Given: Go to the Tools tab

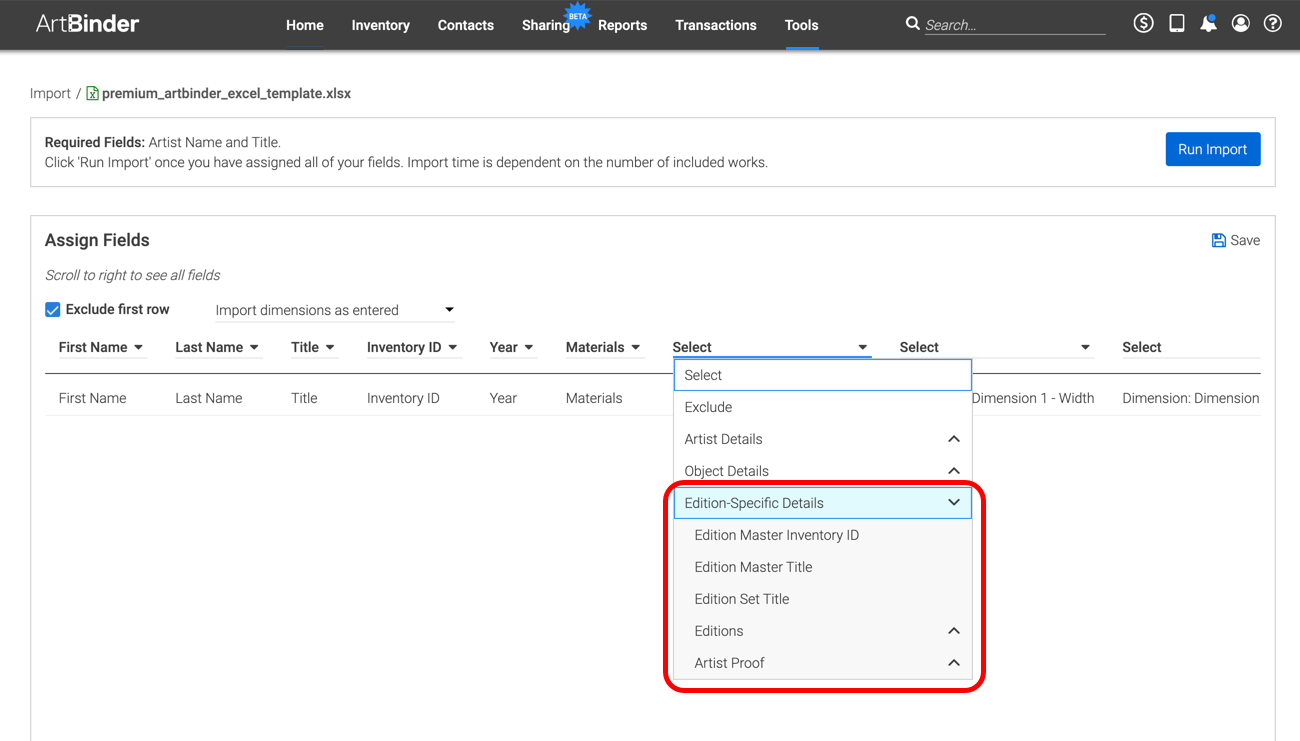Looking at the screenshot, I should pyautogui.click(x=802, y=25).
